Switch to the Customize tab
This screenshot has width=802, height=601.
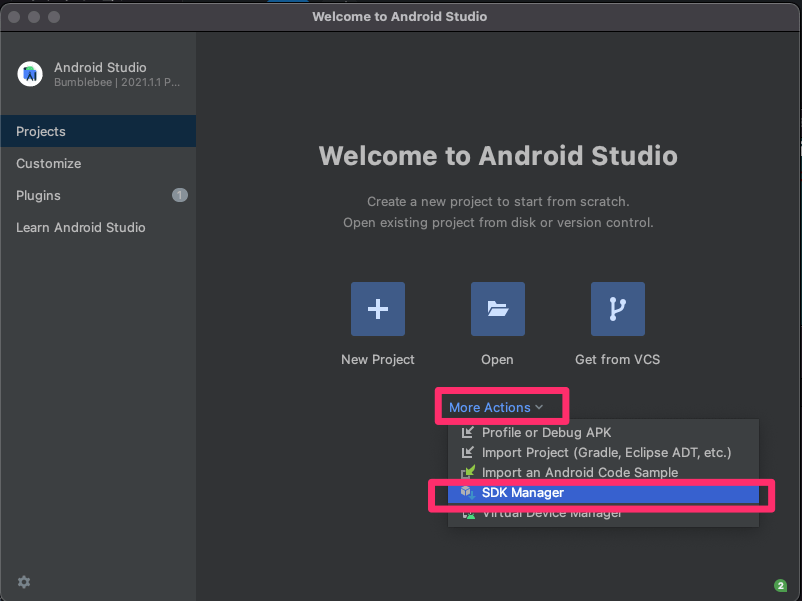coord(98,164)
